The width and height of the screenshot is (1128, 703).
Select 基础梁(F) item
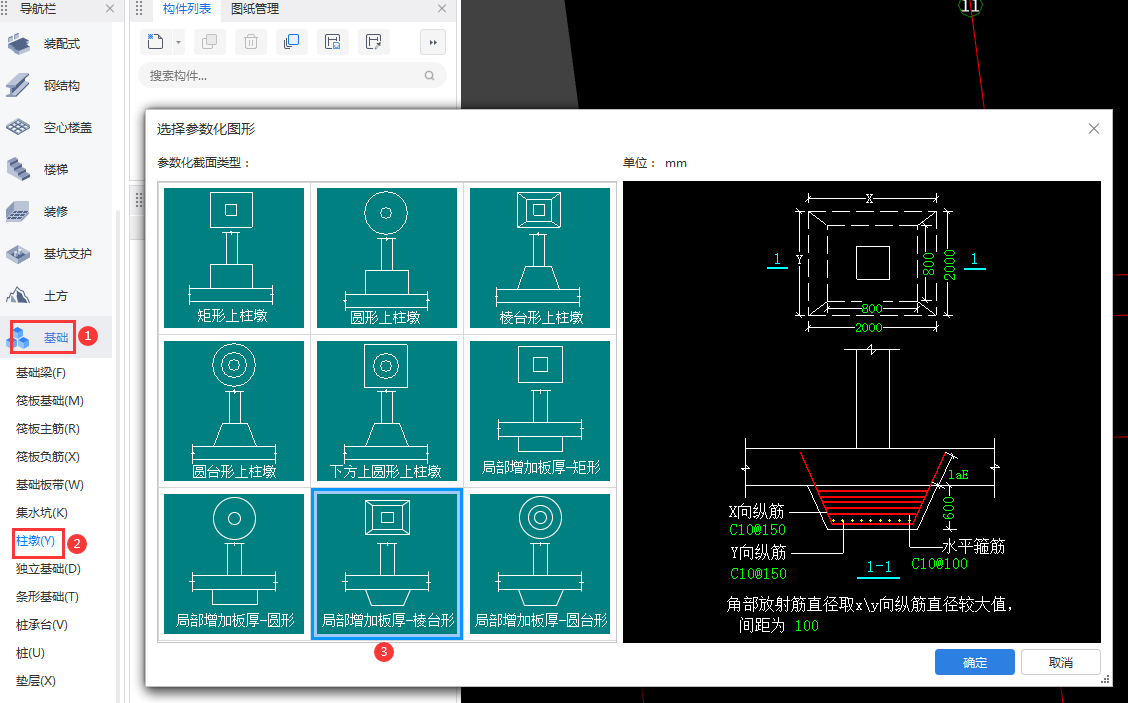click(41, 373)
